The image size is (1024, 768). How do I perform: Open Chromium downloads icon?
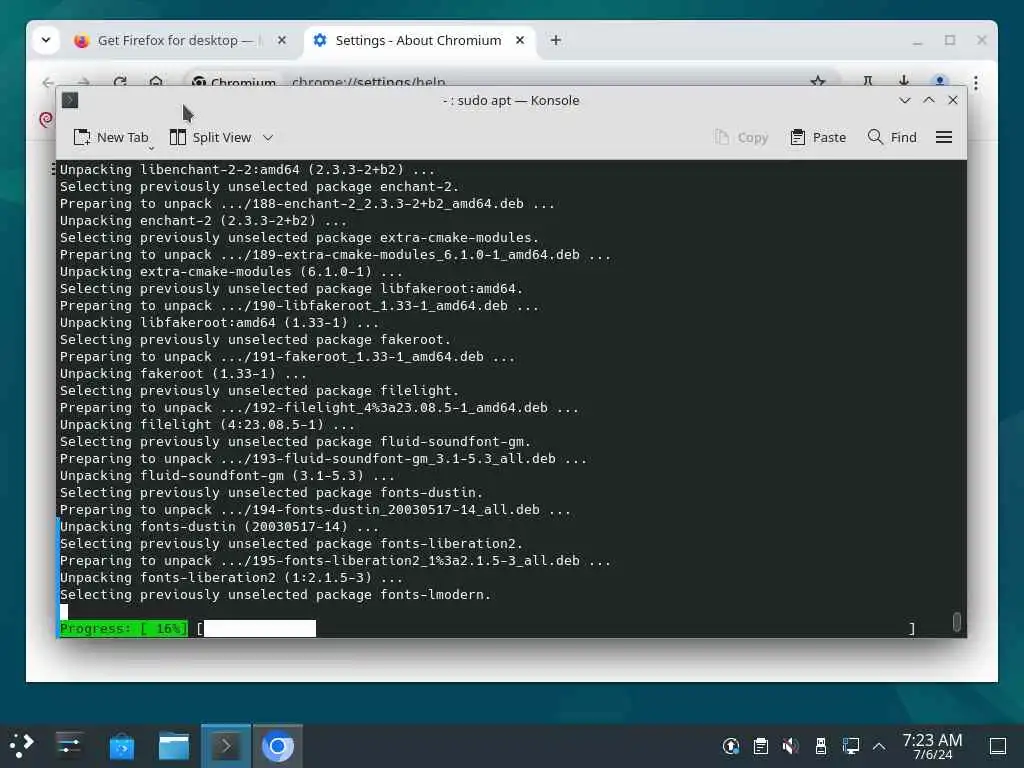coord(904,81)
